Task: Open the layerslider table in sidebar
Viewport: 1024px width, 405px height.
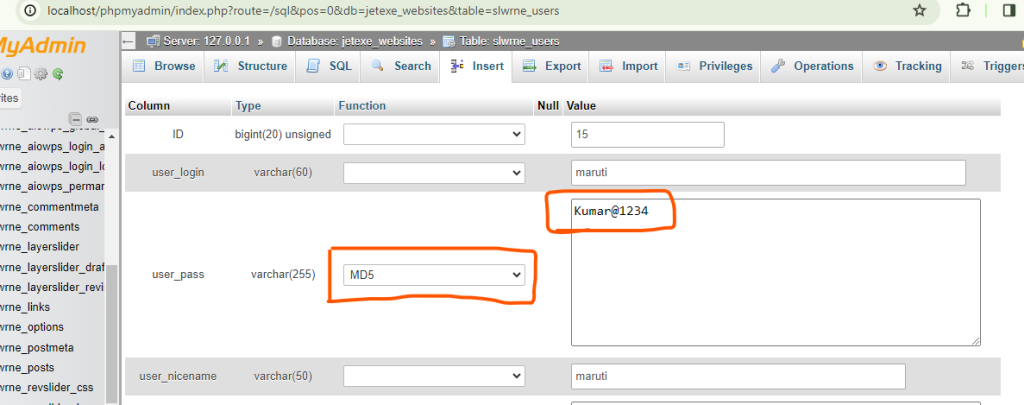Action: pyautogui.click(x=39, y=247)
